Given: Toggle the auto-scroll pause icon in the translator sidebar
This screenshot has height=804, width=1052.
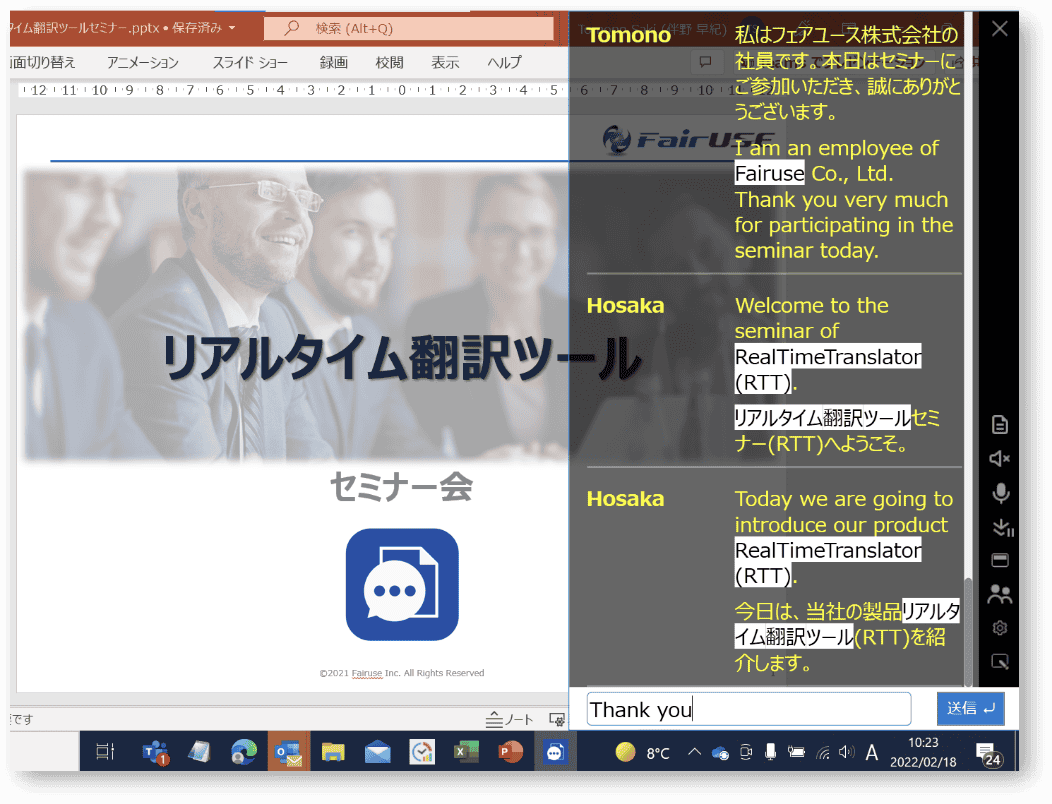Looking at the screenshot, I should [x=1002, y=527].
